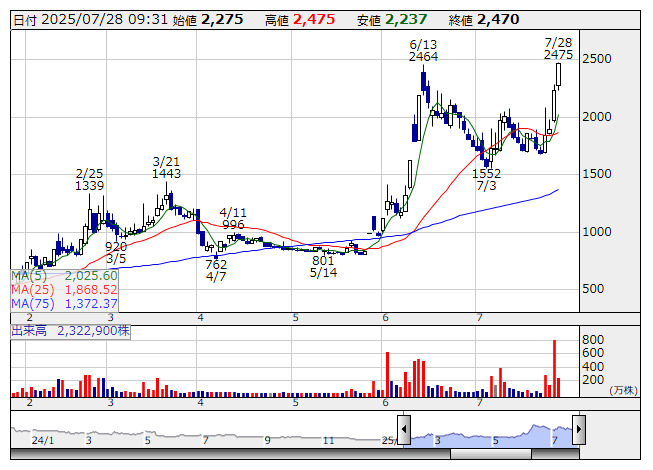Click the gray scrollbar track left of the thumb
Image resolution: width=653 pixels, height=470 pixels.
[x=230, y=454]
